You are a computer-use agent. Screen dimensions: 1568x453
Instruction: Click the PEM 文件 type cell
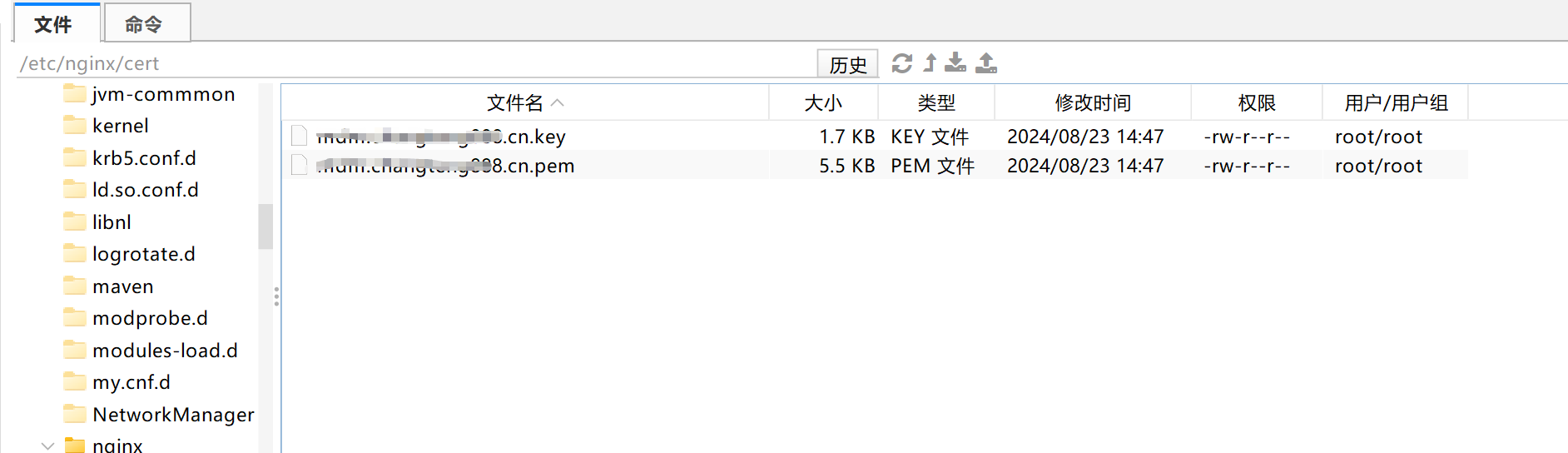(x=932, y=166)
